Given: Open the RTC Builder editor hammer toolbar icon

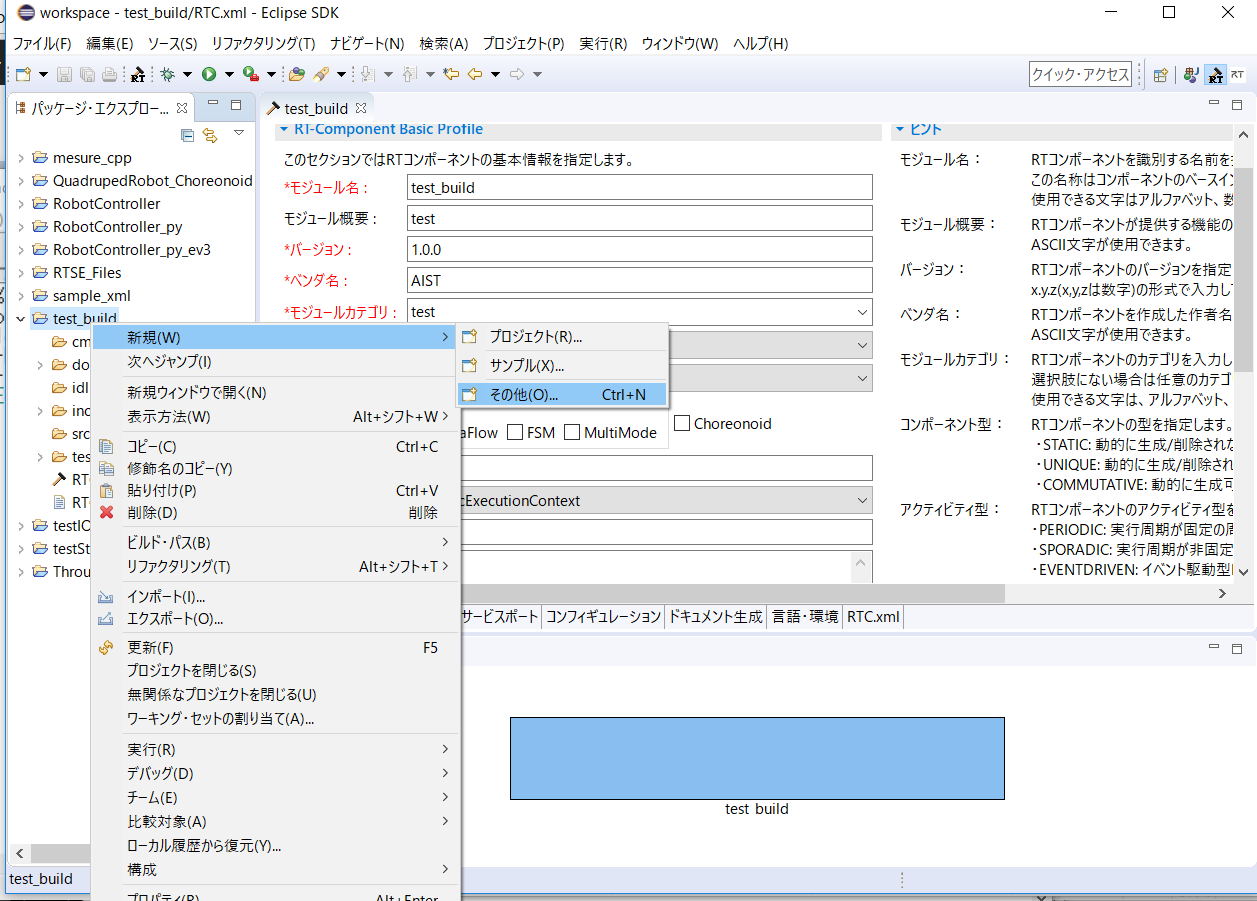Looking at the screenshot, I should [138, 74].
